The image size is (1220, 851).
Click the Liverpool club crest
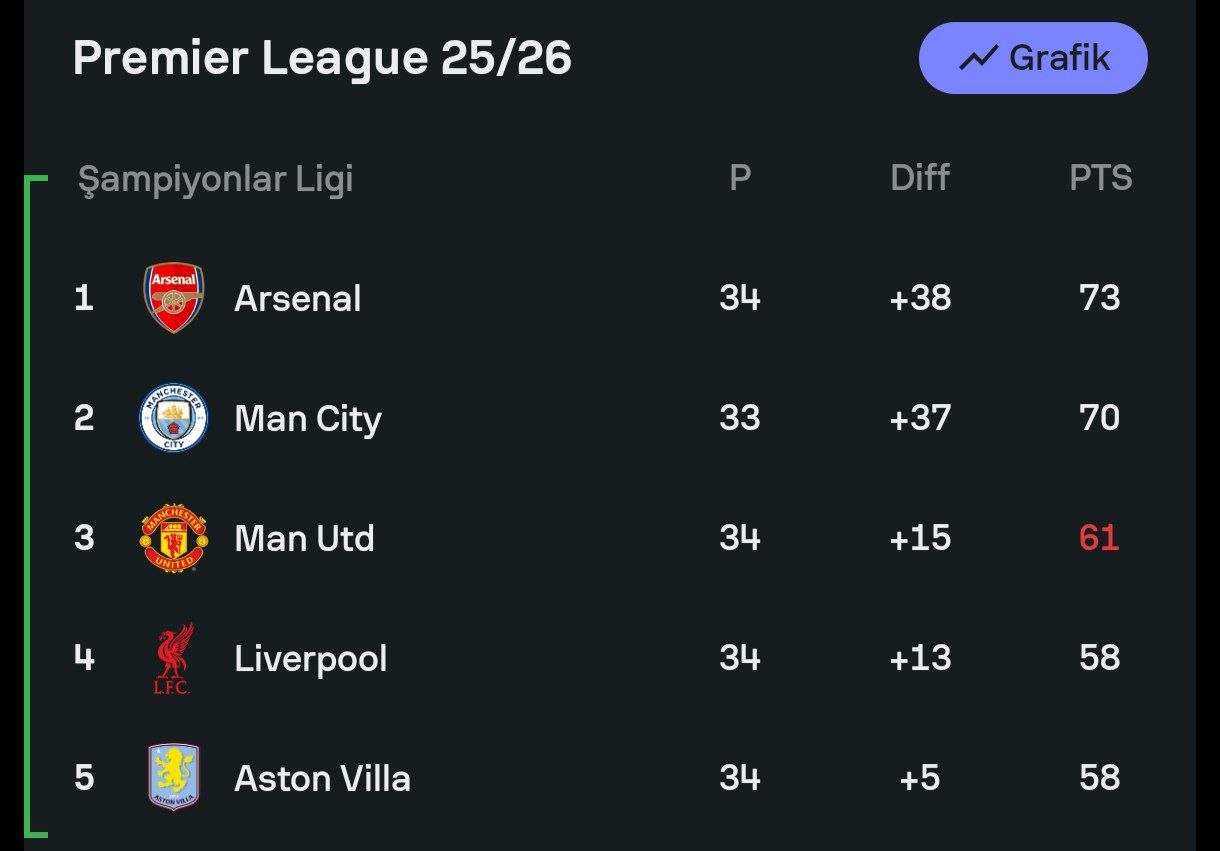(174, 658)
